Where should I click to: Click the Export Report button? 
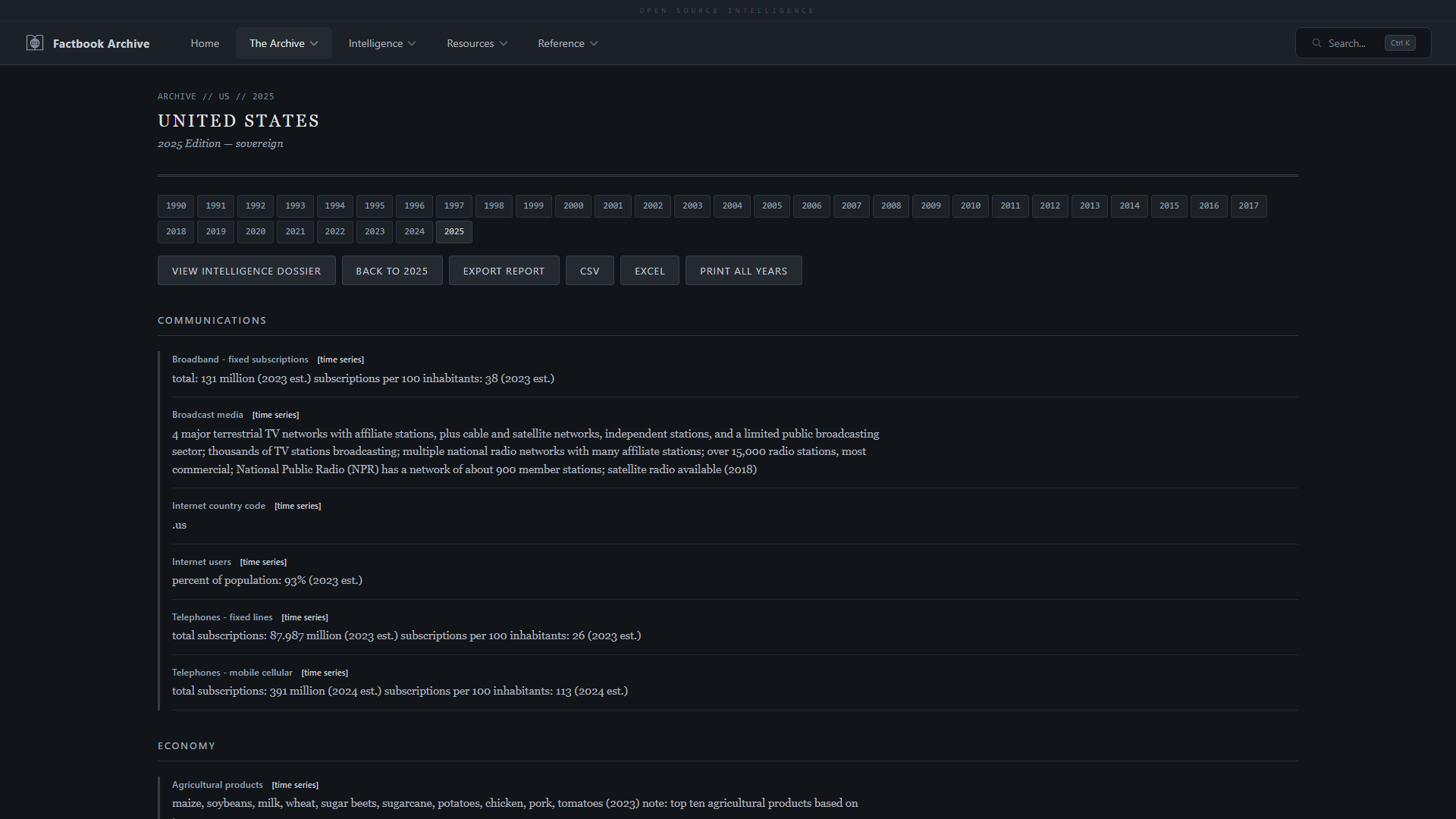[504, 271]
